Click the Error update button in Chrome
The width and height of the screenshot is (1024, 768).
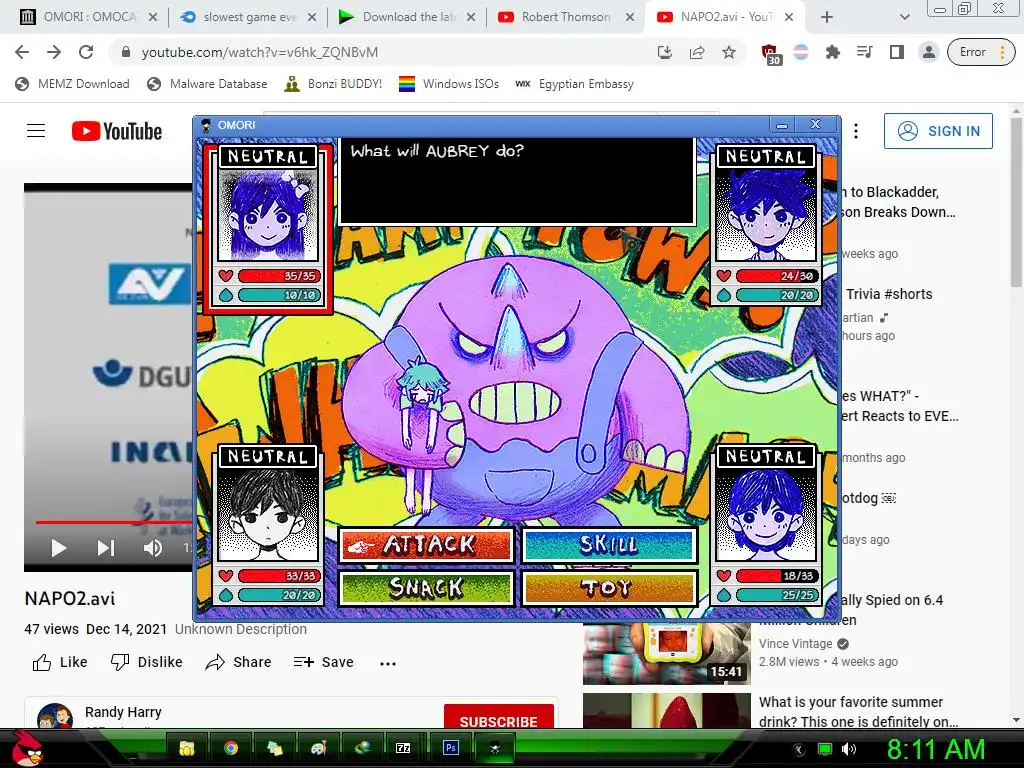981,52
